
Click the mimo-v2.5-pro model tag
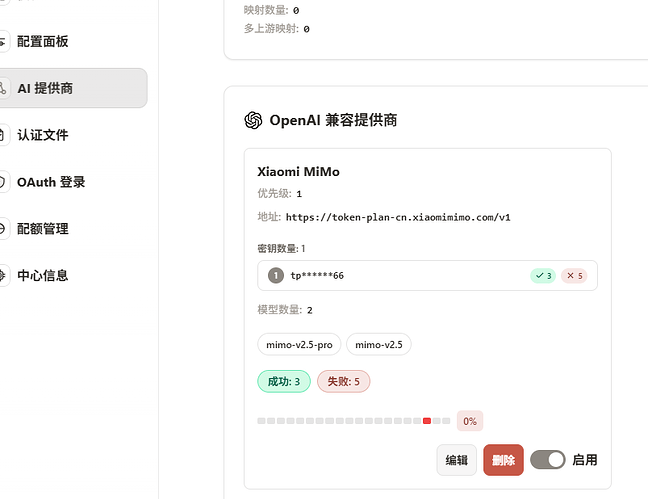[x=299, y=344]
